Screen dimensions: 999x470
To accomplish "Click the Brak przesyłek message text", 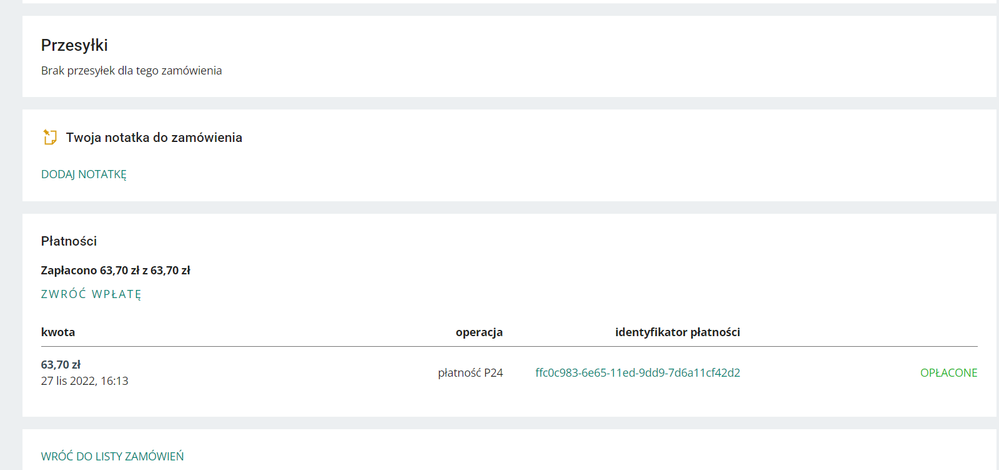I will (131, 71).
